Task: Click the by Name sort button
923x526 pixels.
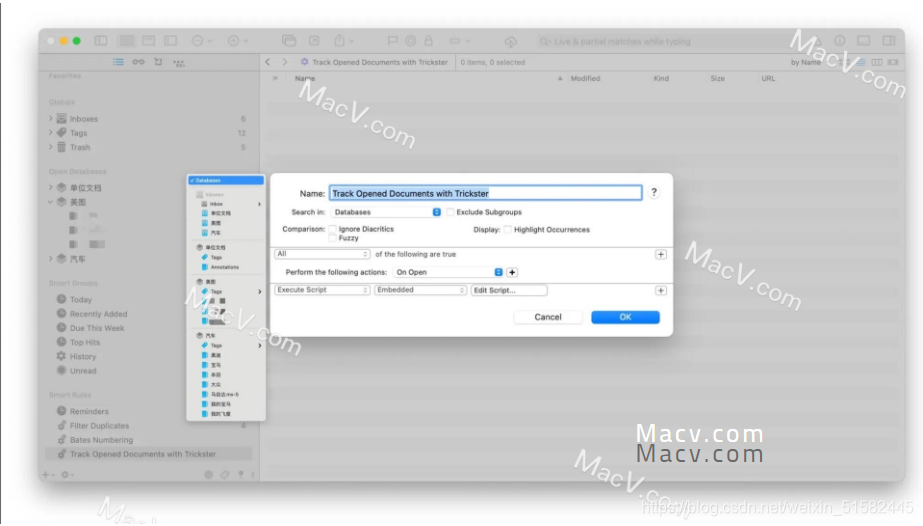Action: (x=805, y=62)
